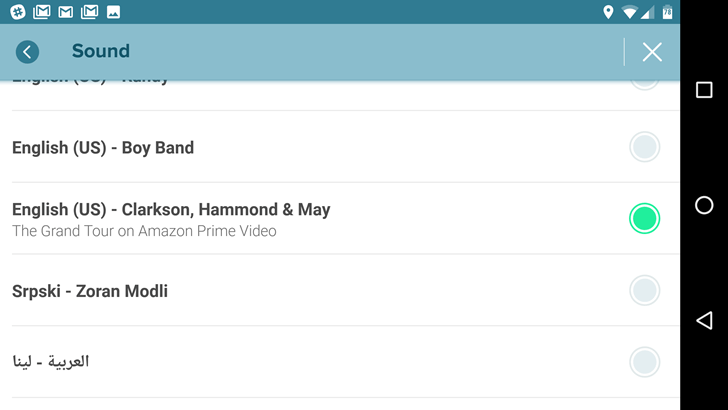Pick the Arabic language voice row text
Image resolution: width=728 pixels, height=410 pixels.
(51, 361)
